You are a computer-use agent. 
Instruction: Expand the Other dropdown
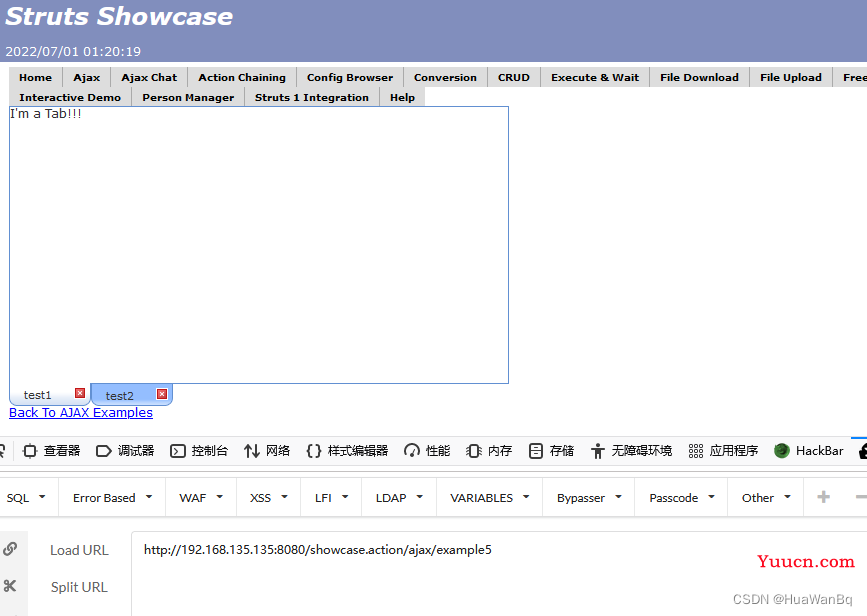766,498
